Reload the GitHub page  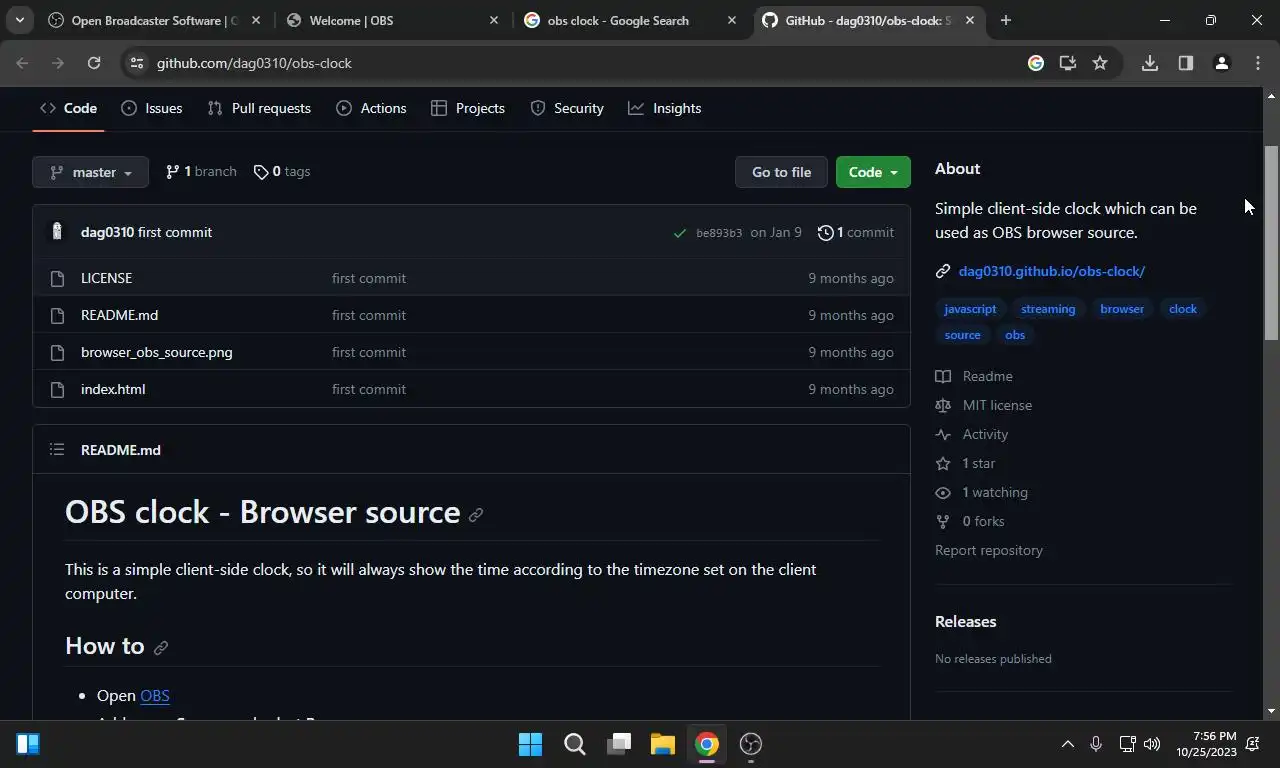tap(94, 63)
